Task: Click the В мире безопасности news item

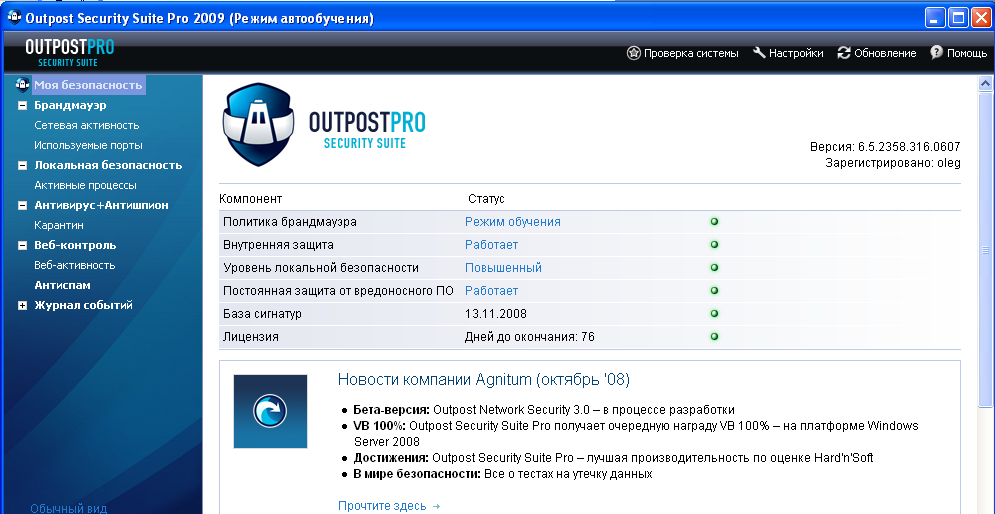Action: click(x=503, y=474)
